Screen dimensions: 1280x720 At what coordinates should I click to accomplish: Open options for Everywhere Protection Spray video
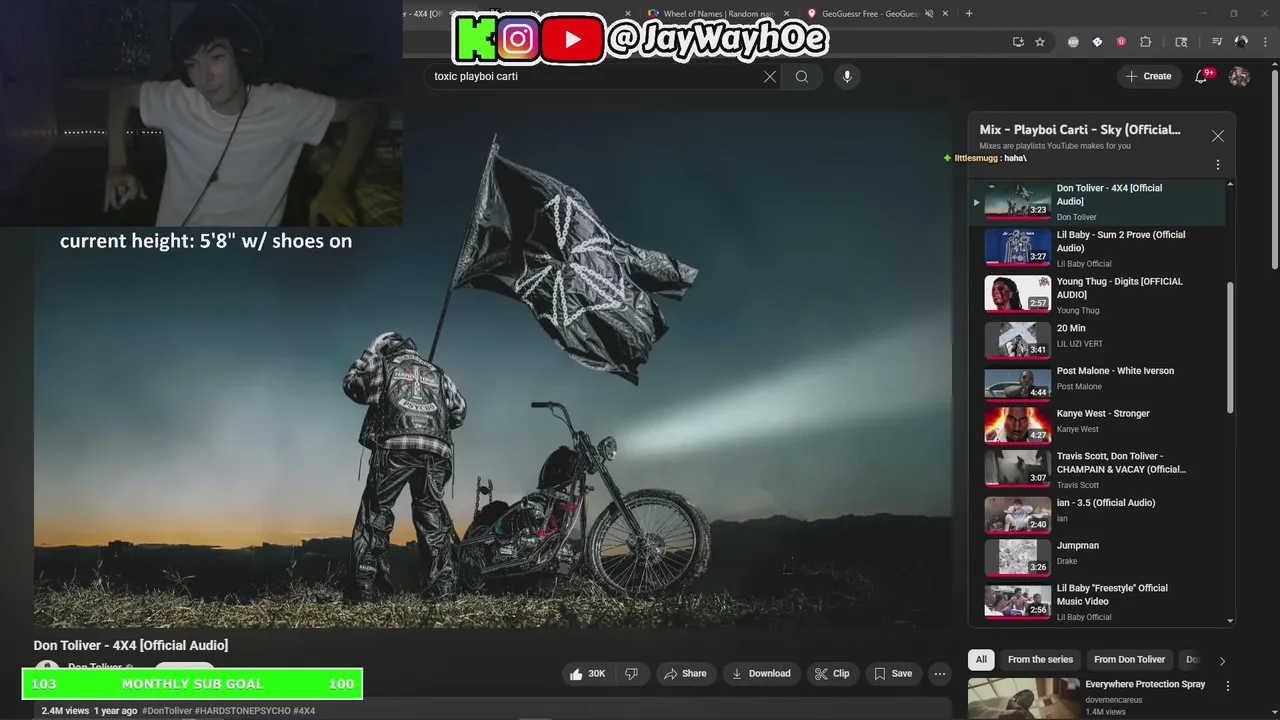pyautogui.click(x=1228, y=686)
